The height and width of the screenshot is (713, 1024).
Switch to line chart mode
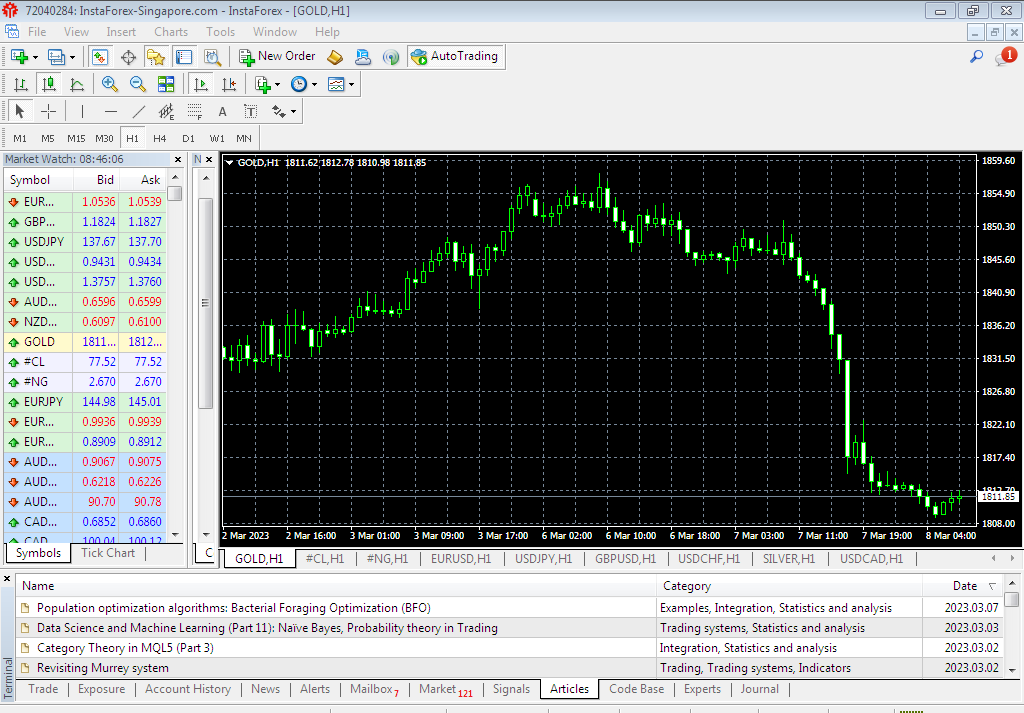76,84
